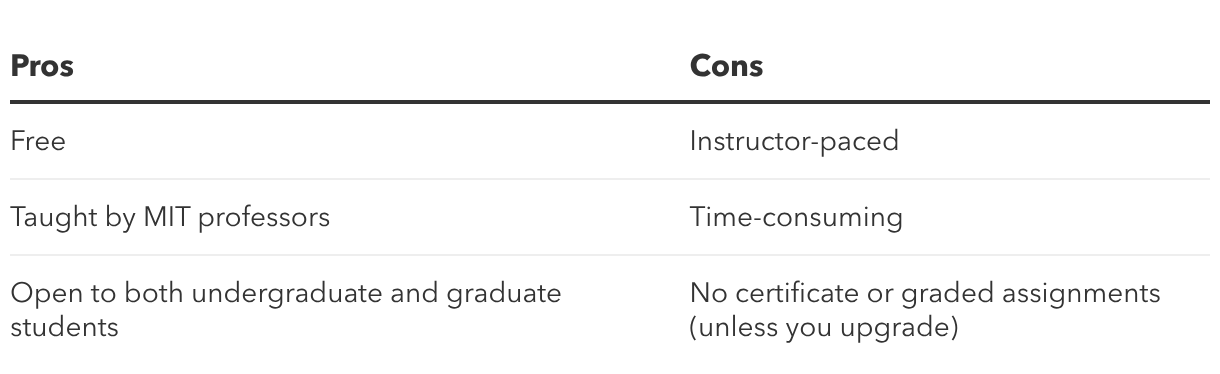This screenshot has width=1220, height=374.
Task: Click the word upgrade
Action: point(890,328)
